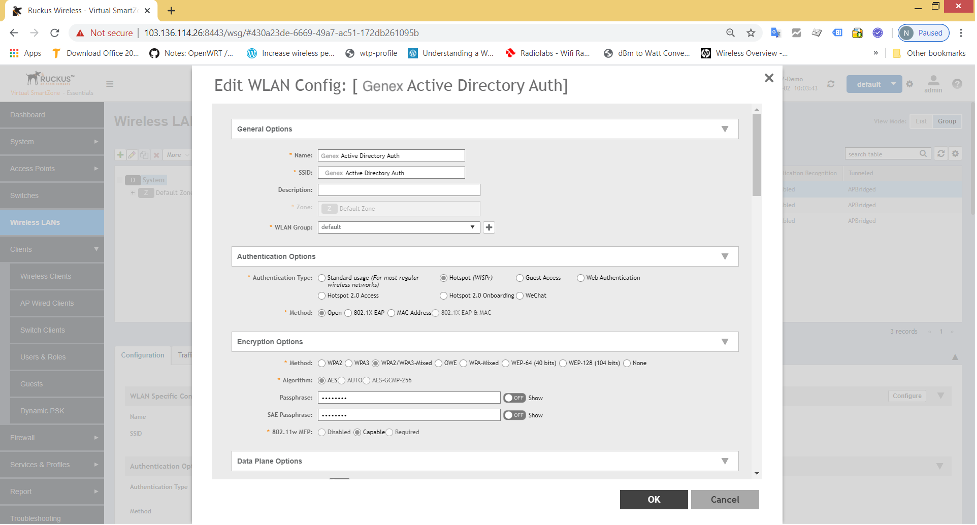Viewport: 977px width, 525px height.
Task: Select None encryption method
Action: (627, 363)
